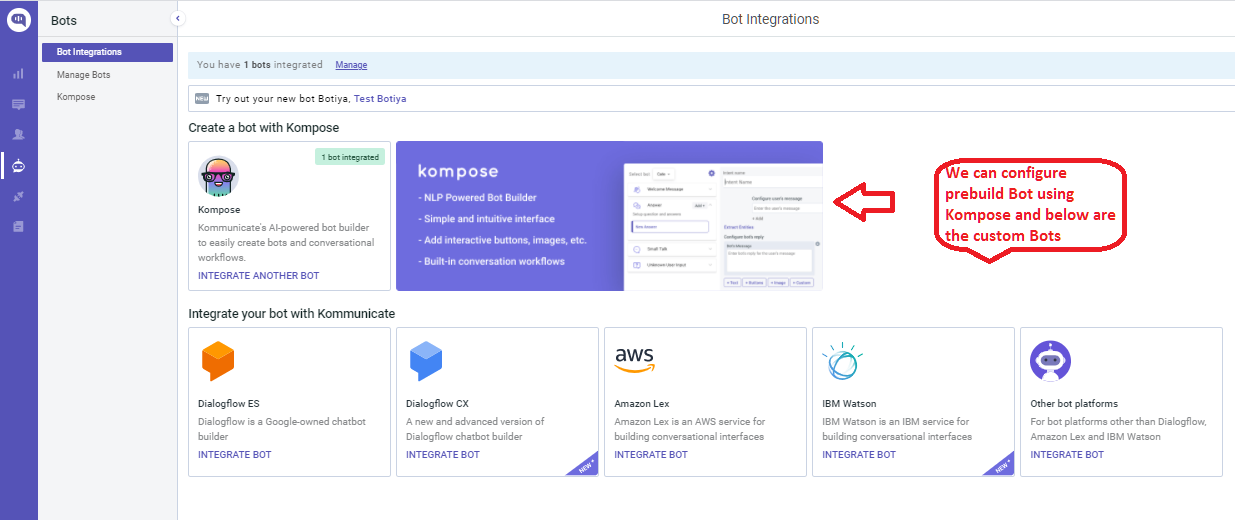Open the documents sidebar icon

coord(18,227)
